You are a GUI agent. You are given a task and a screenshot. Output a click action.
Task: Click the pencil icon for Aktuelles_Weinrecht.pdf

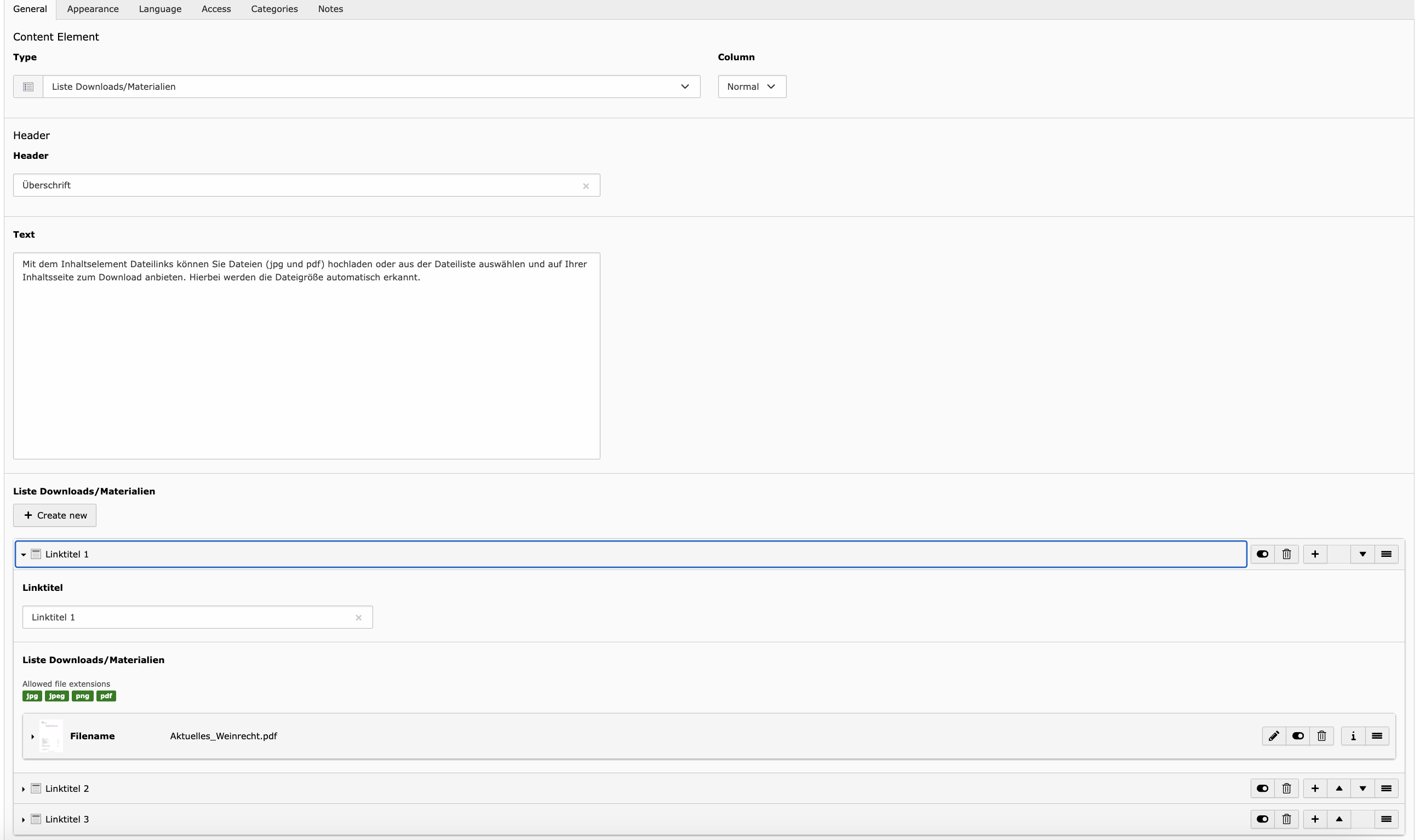(x=1273, y=736)
